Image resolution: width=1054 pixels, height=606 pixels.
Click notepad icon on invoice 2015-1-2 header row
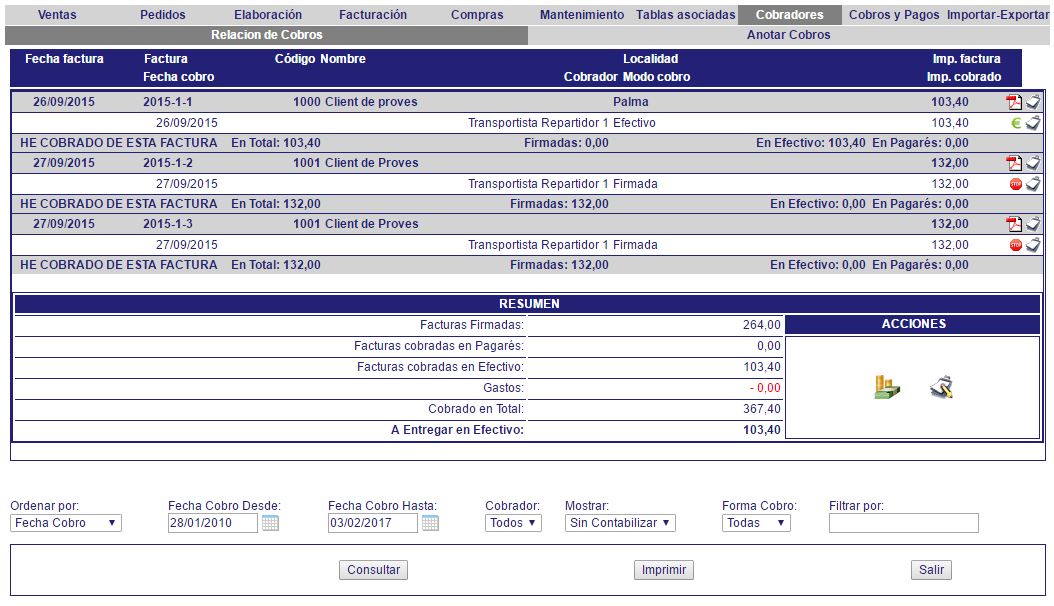point(1033,163)
